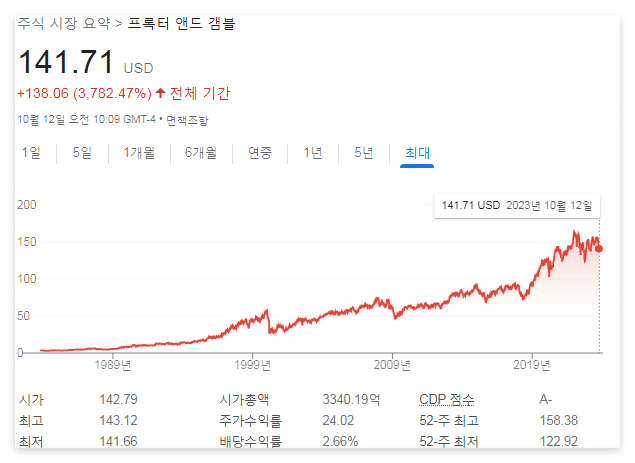
Task: Click the 150 y-axis label
Action: [x=27, y=242]
